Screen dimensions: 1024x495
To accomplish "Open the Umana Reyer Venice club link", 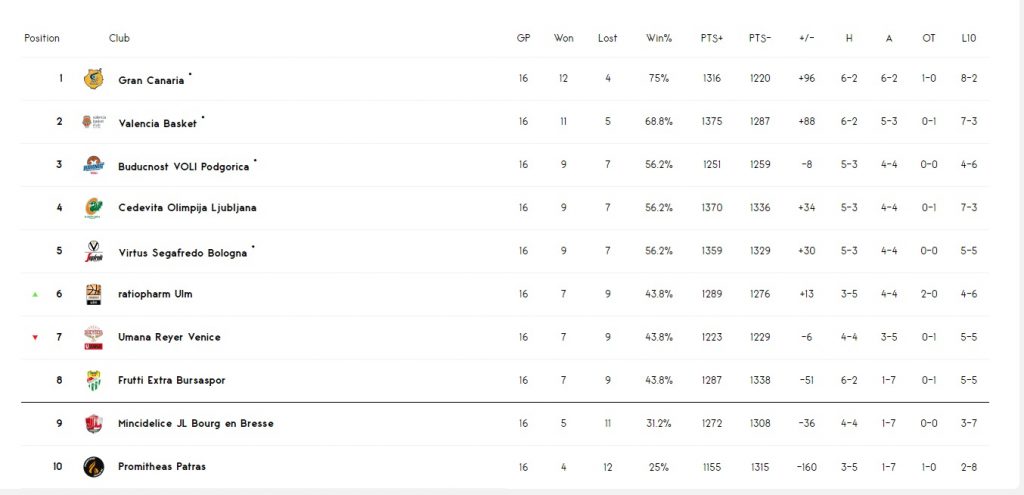I will tap(169, 338).
